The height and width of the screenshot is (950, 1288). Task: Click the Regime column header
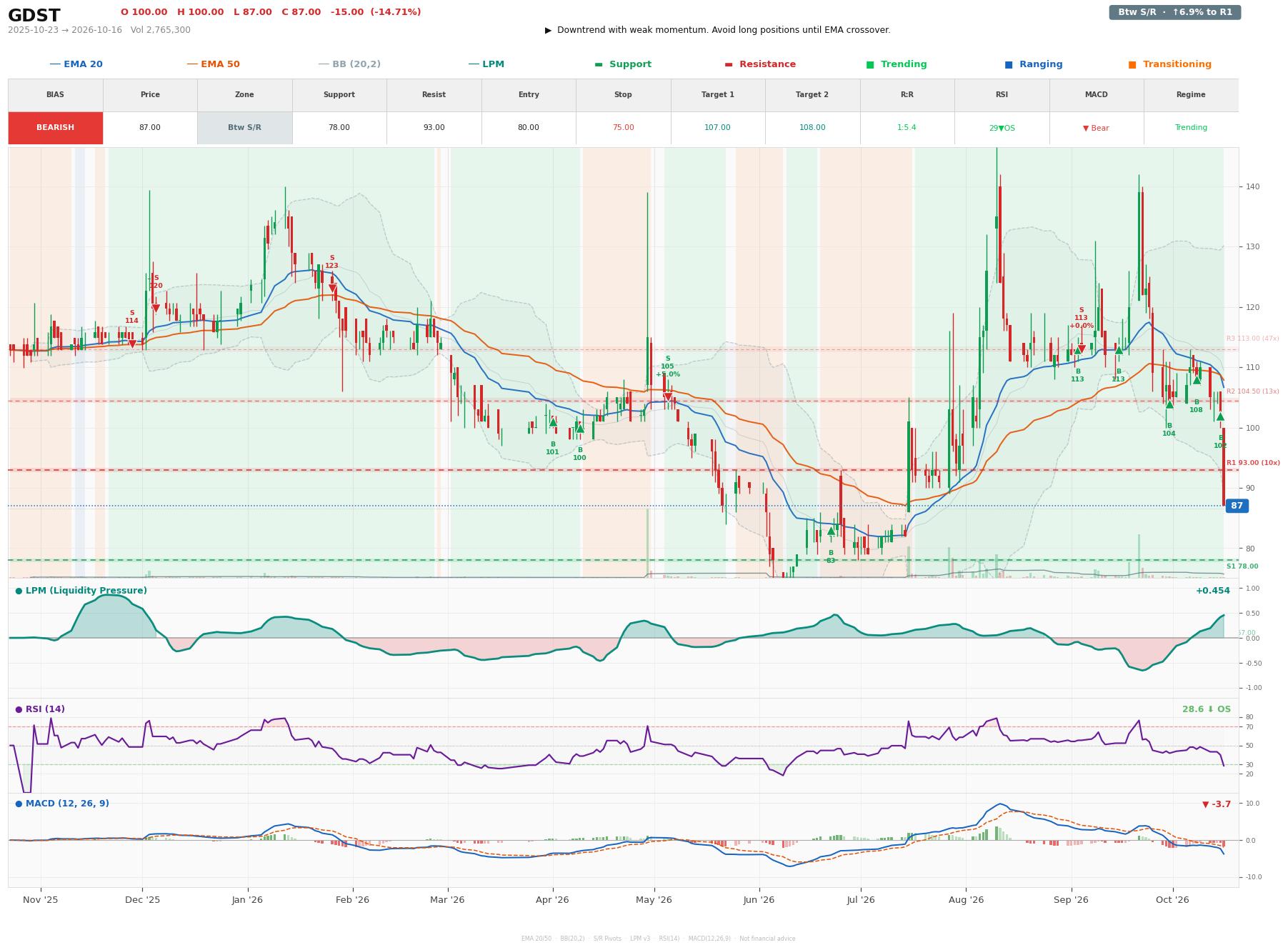1191,95
